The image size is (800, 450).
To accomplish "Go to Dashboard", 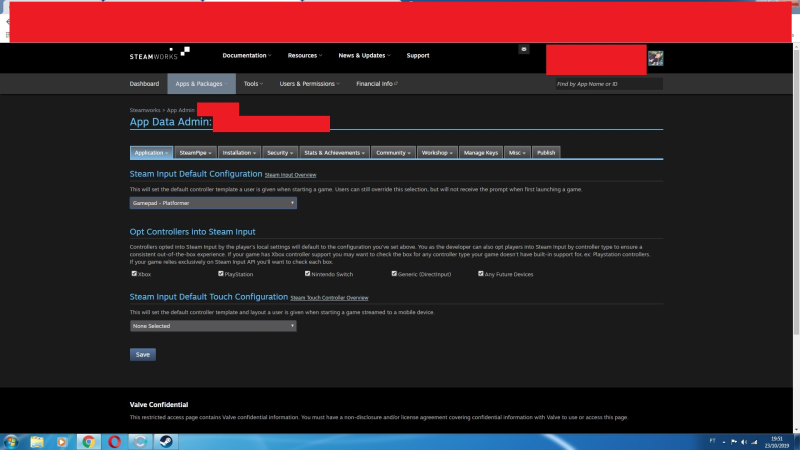I will [144, 84].
